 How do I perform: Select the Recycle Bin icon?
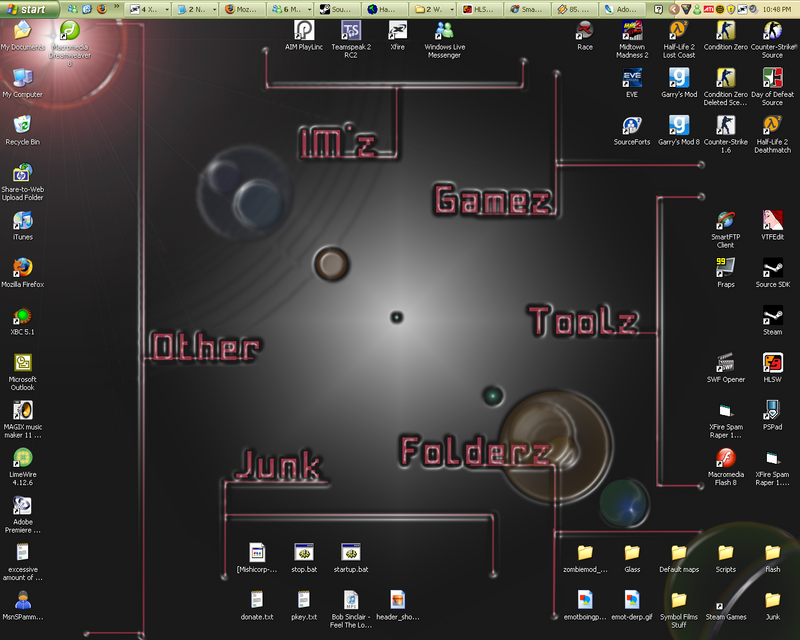[x=22, y=125]
